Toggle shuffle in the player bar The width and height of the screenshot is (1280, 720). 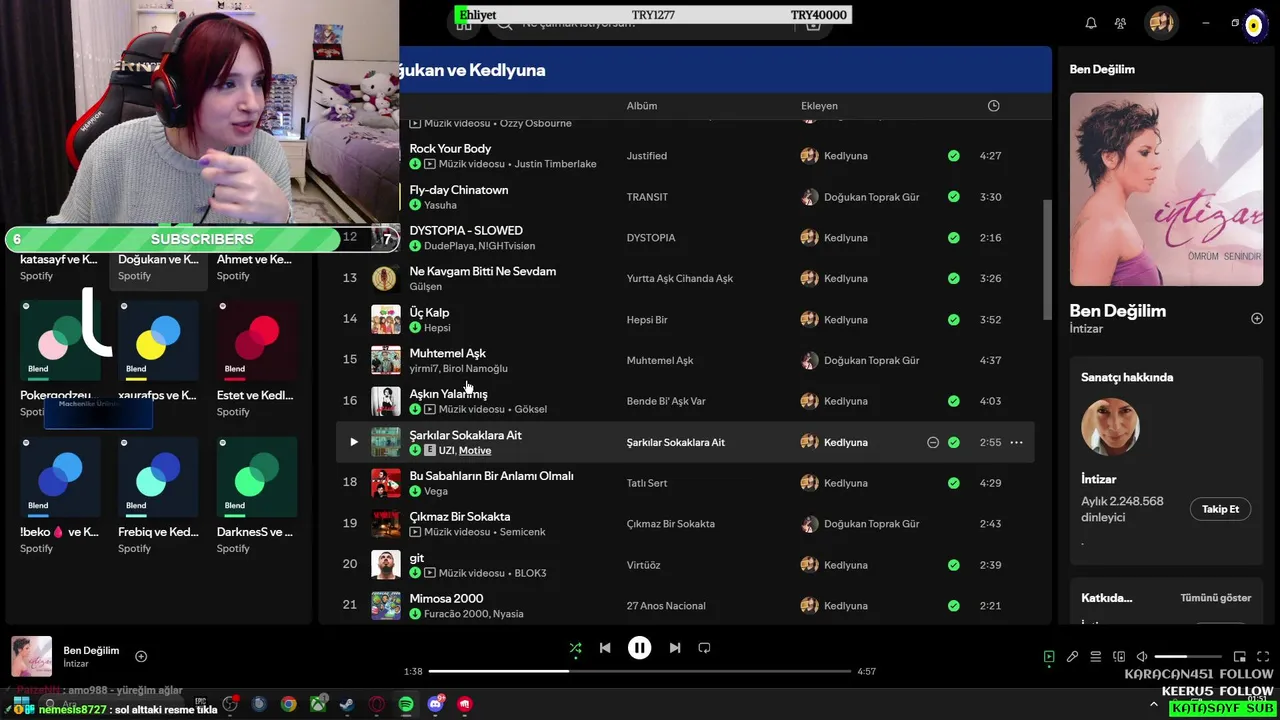click(575, 648)
